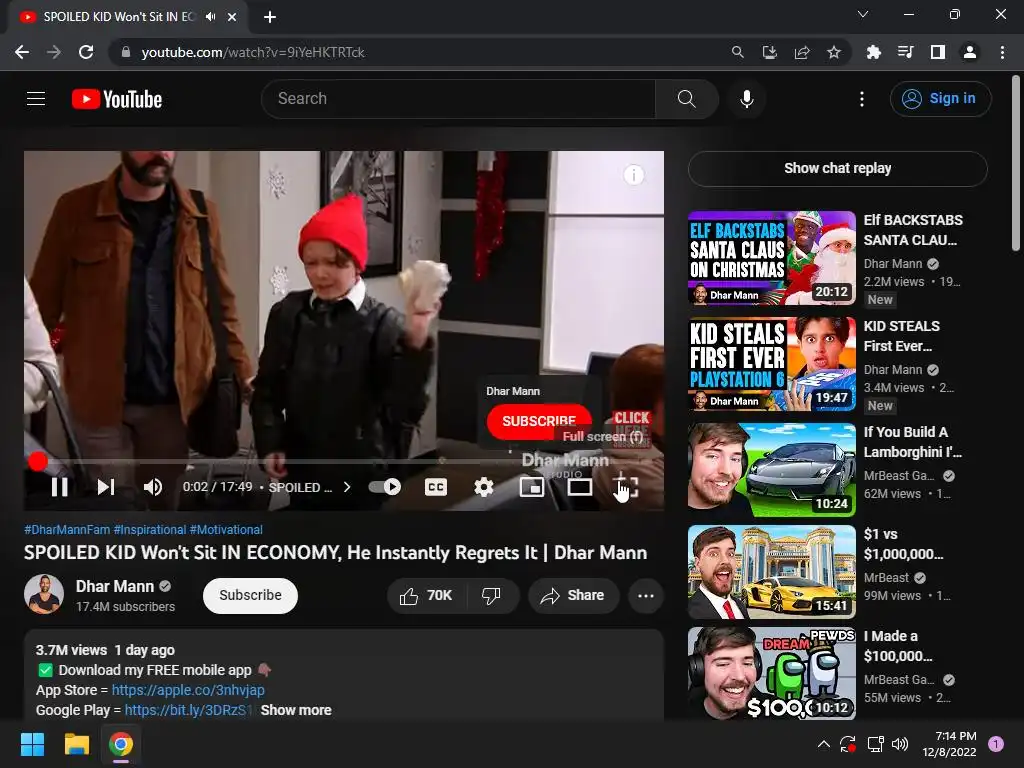
Task: Open player settings gear
Action: point(483,487)
